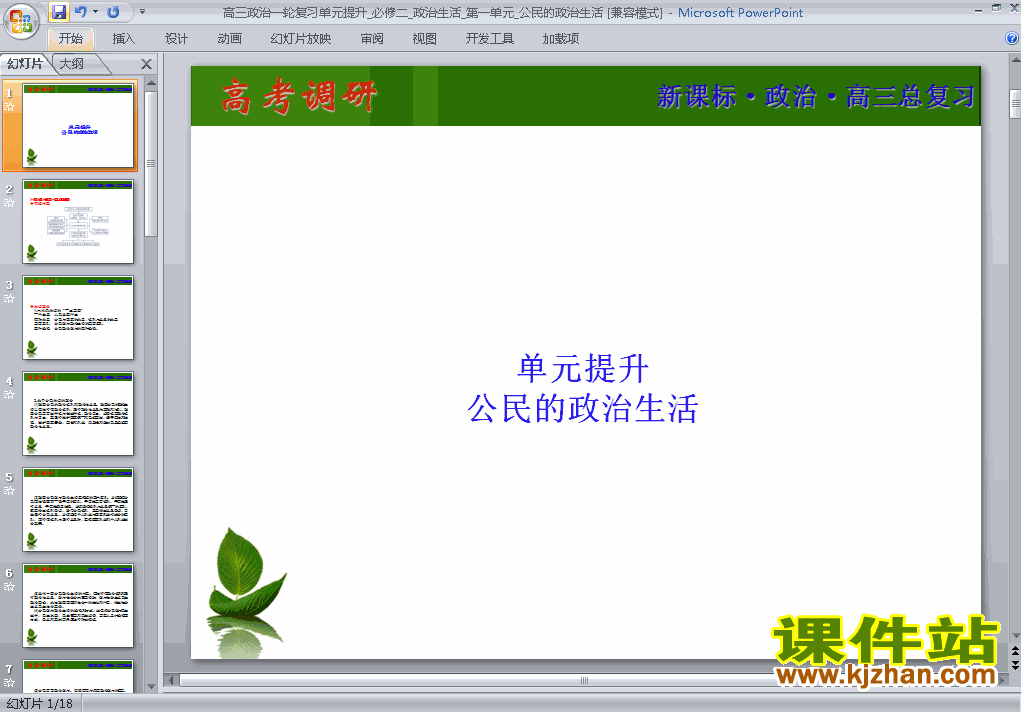This screenshot has width=1021, height=712.
Task: Click the horizontal scrollbar thumb under the slide
Action: coord(584,680)
